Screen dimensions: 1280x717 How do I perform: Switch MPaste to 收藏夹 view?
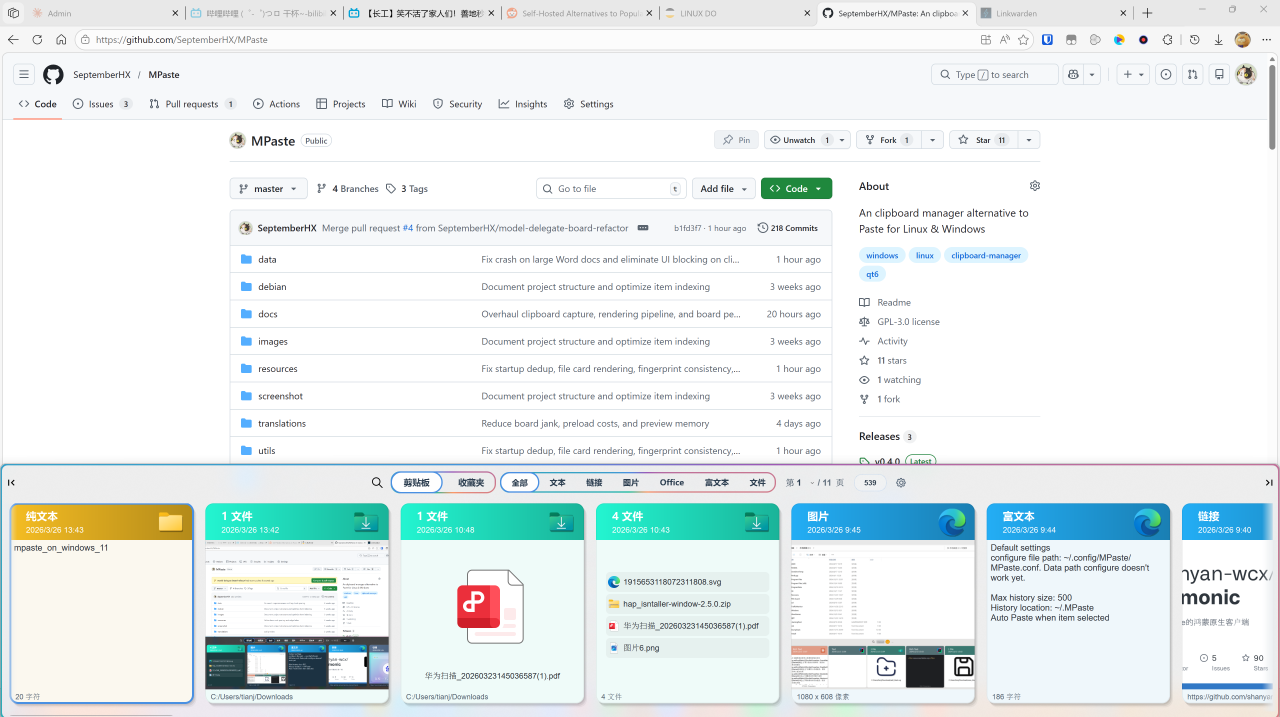tap(471, 483)
